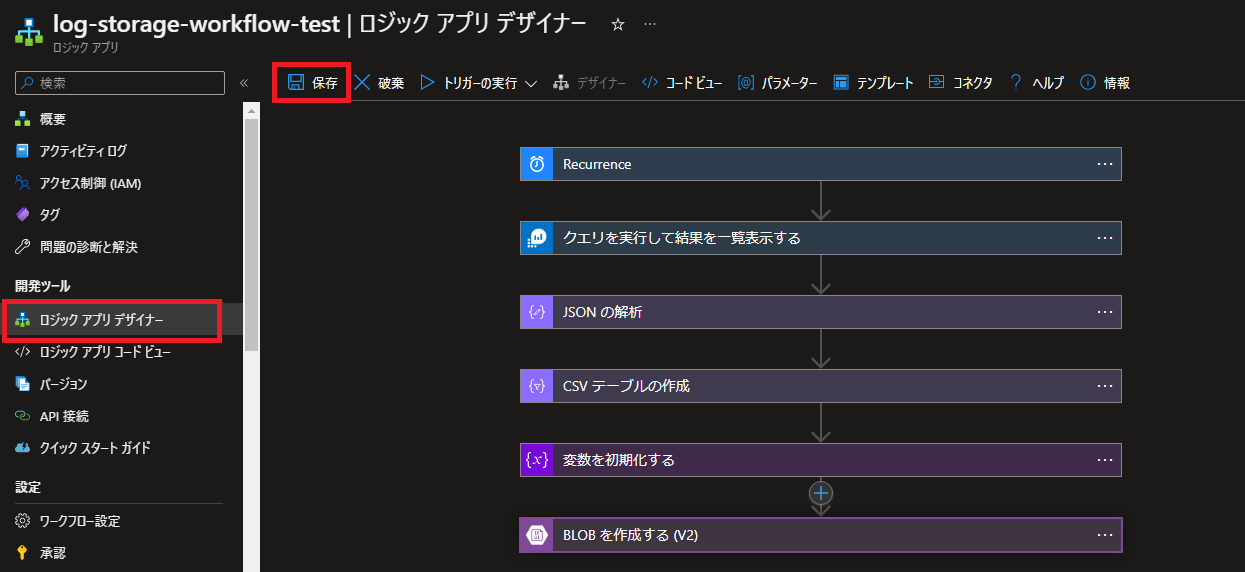The height and width of the screenshot is (572, 1245).
Task: Run the trigger via トリガーの実行
Action: coord(468,83)
